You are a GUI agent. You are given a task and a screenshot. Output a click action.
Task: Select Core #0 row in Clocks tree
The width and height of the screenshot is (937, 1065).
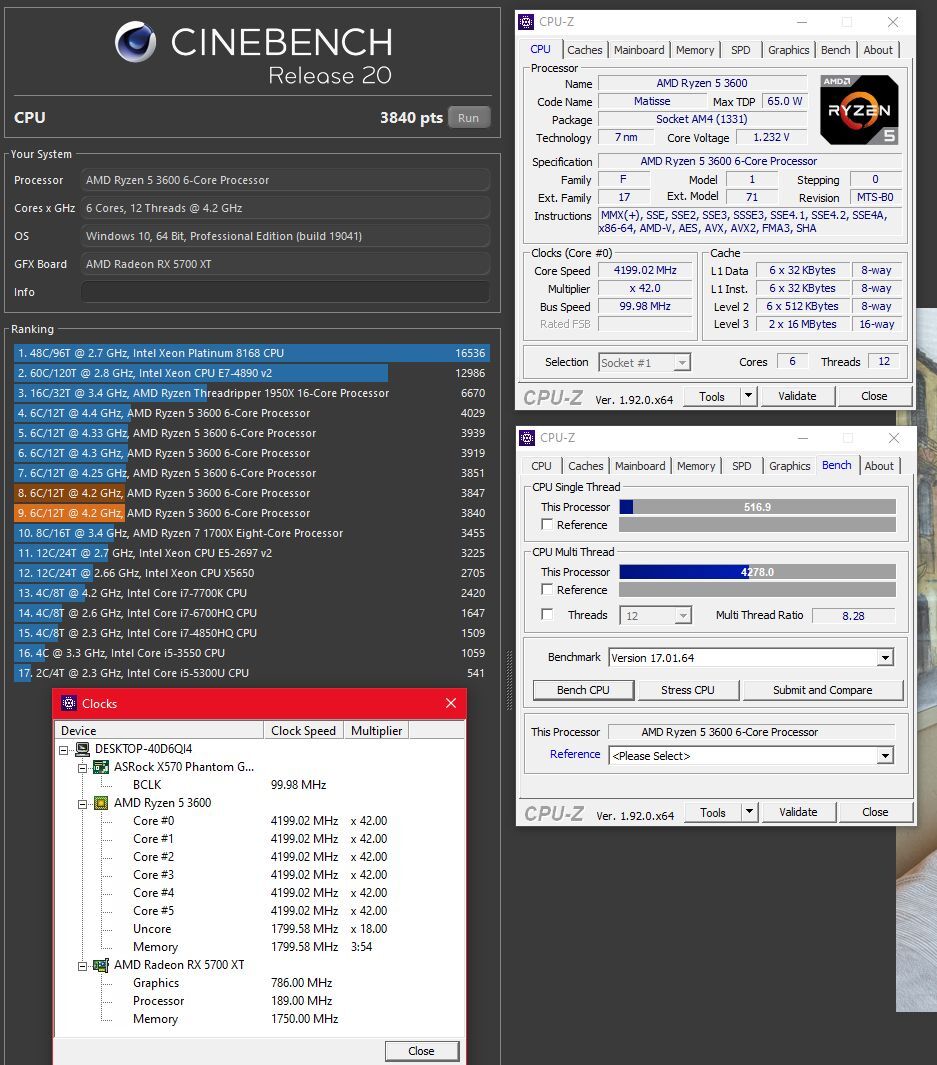click(153, 820)
